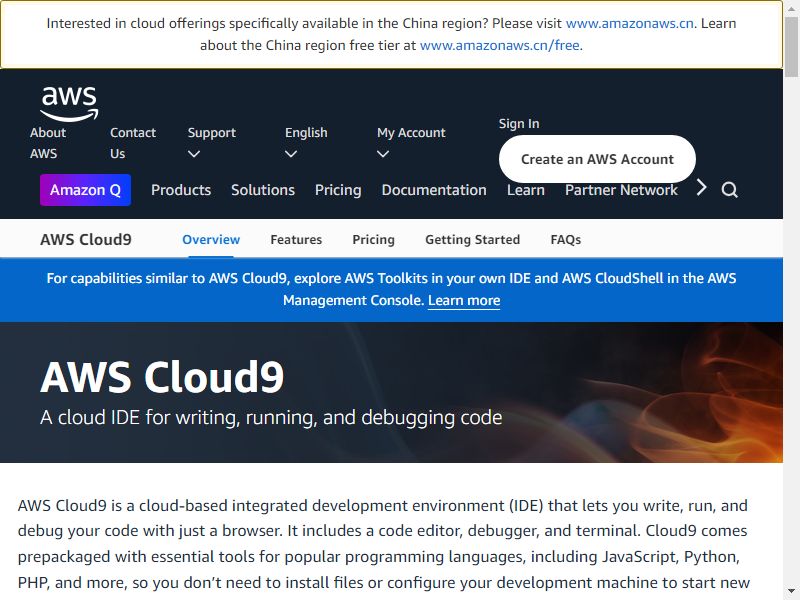Expand the English language dropdown
Viewport: 800px width, 600px height.
point(306,143)
